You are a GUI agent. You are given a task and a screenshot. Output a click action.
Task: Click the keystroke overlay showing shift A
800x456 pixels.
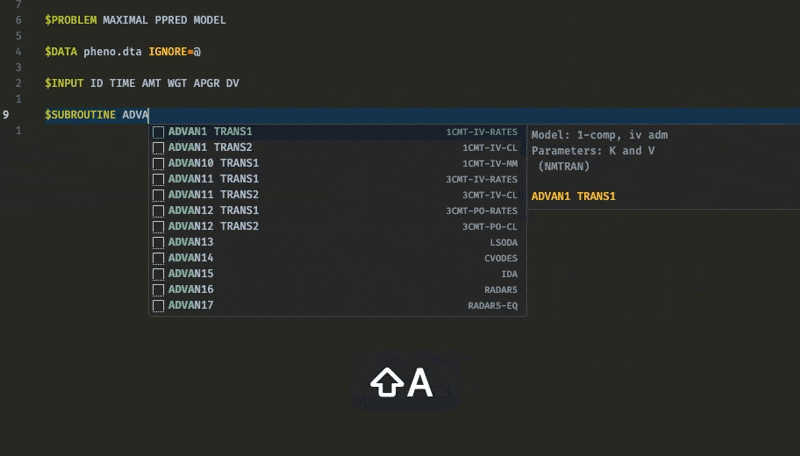click(402, 382)
